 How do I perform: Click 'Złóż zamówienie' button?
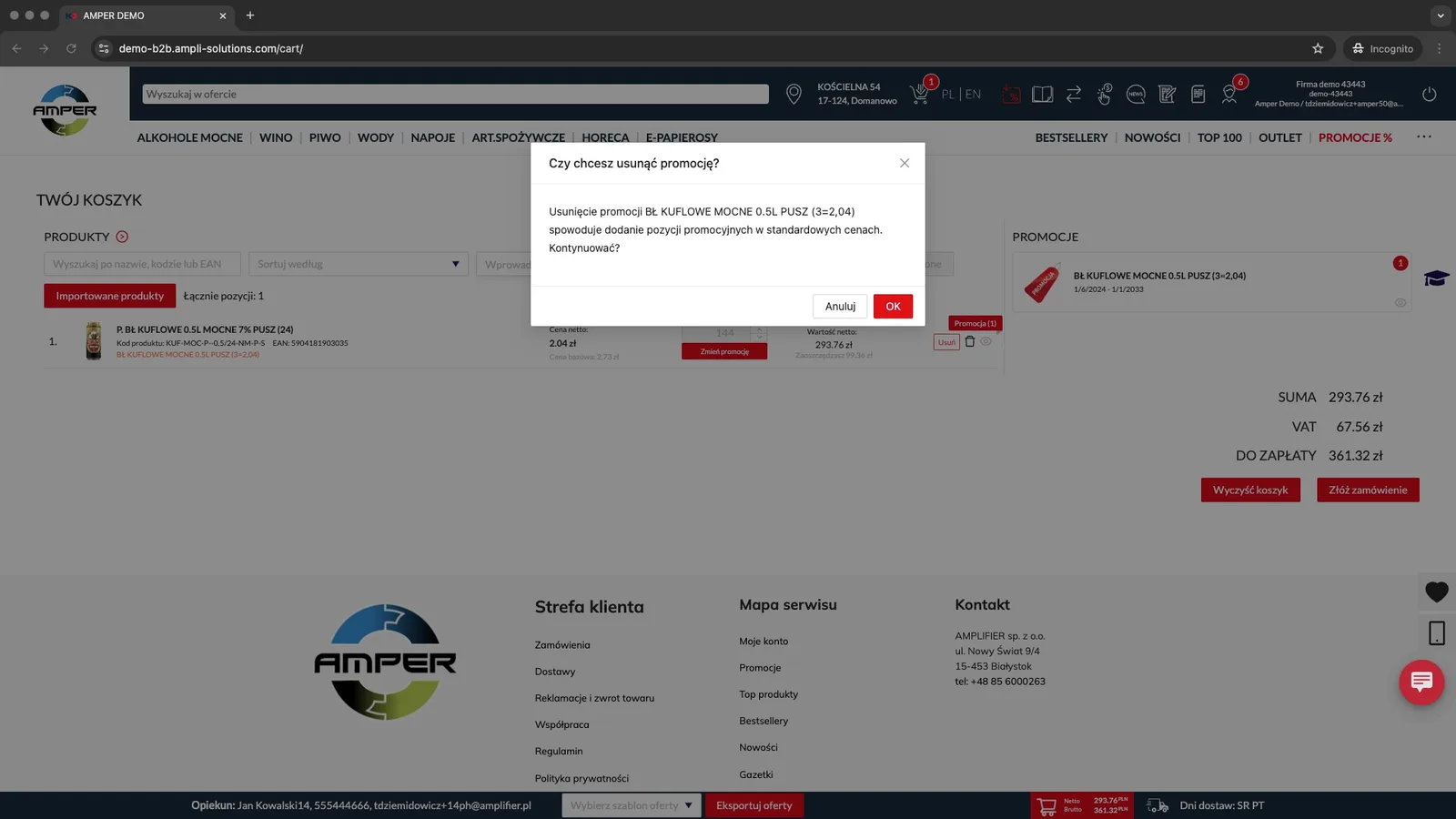click(x=1368, y=490)
